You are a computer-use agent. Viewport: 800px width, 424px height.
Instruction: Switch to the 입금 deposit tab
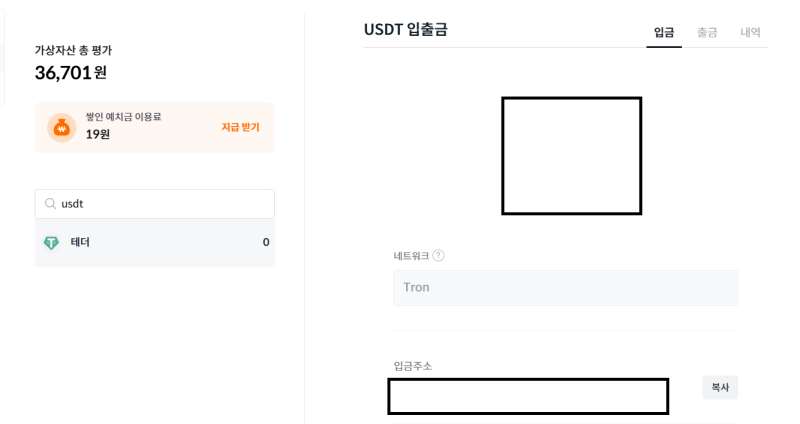point(664,32)
